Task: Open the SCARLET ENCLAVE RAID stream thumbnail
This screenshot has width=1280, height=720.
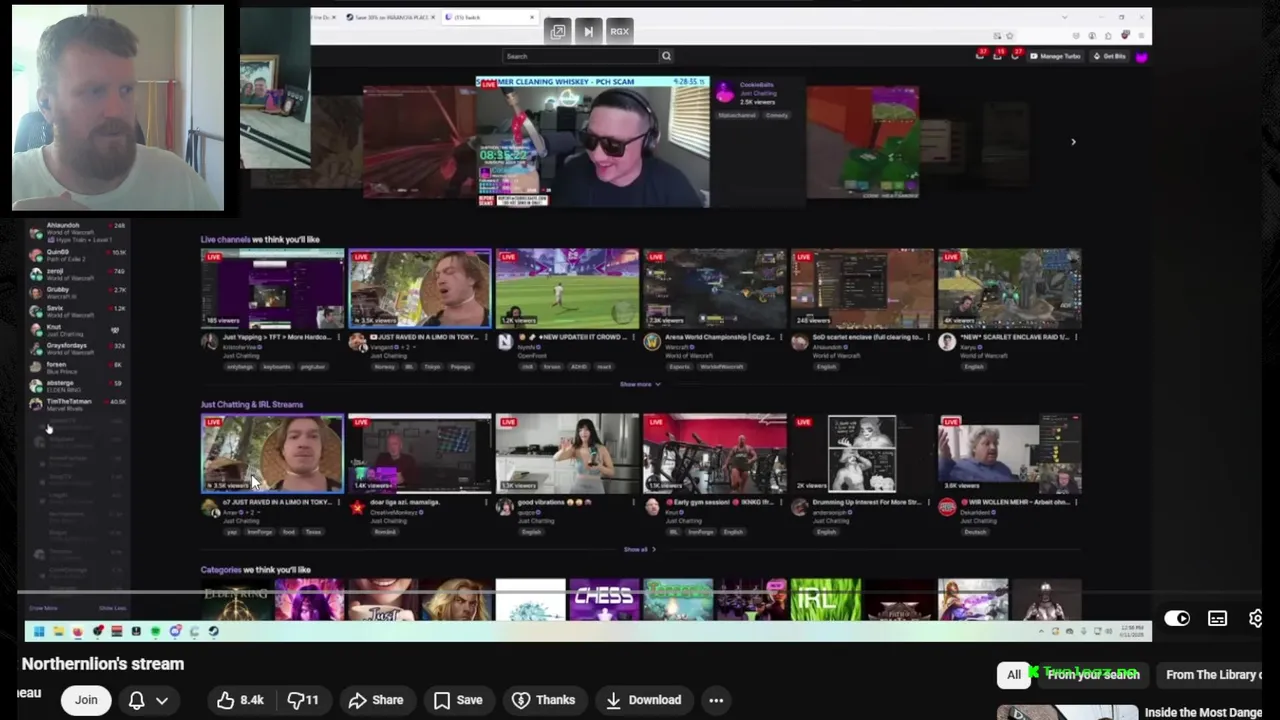Action: (1009, 288)
